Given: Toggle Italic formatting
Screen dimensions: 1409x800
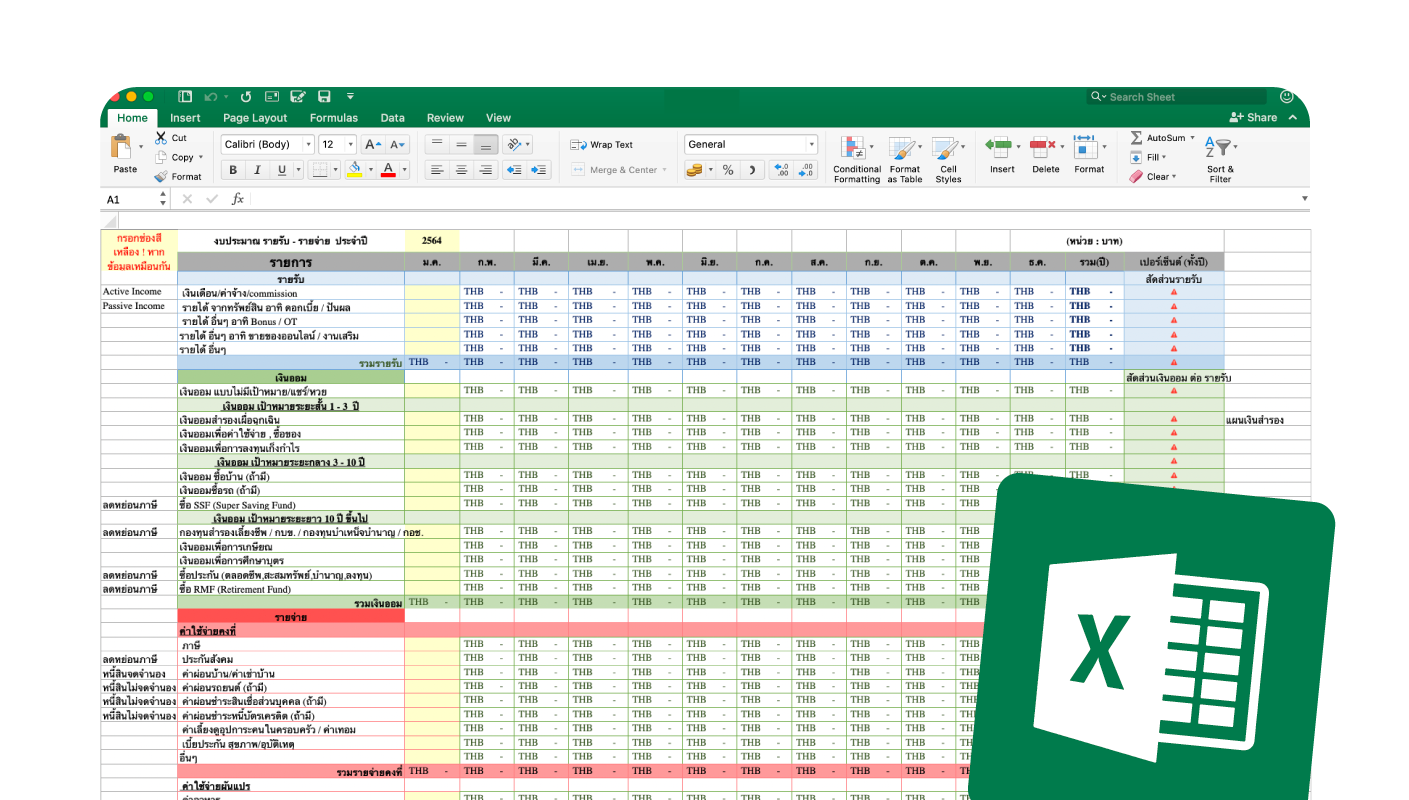Looking at the screenshot, I should (x=257, y=170).
